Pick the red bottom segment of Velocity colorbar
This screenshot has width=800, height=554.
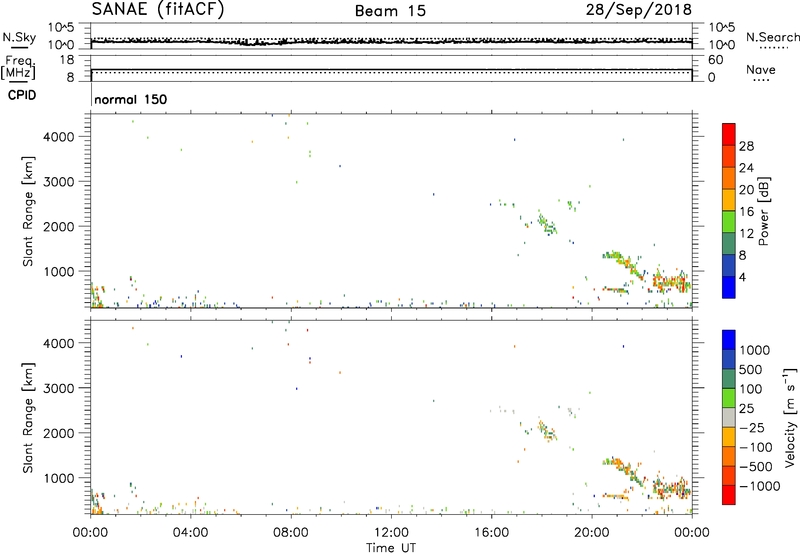(x=729, y=495)
